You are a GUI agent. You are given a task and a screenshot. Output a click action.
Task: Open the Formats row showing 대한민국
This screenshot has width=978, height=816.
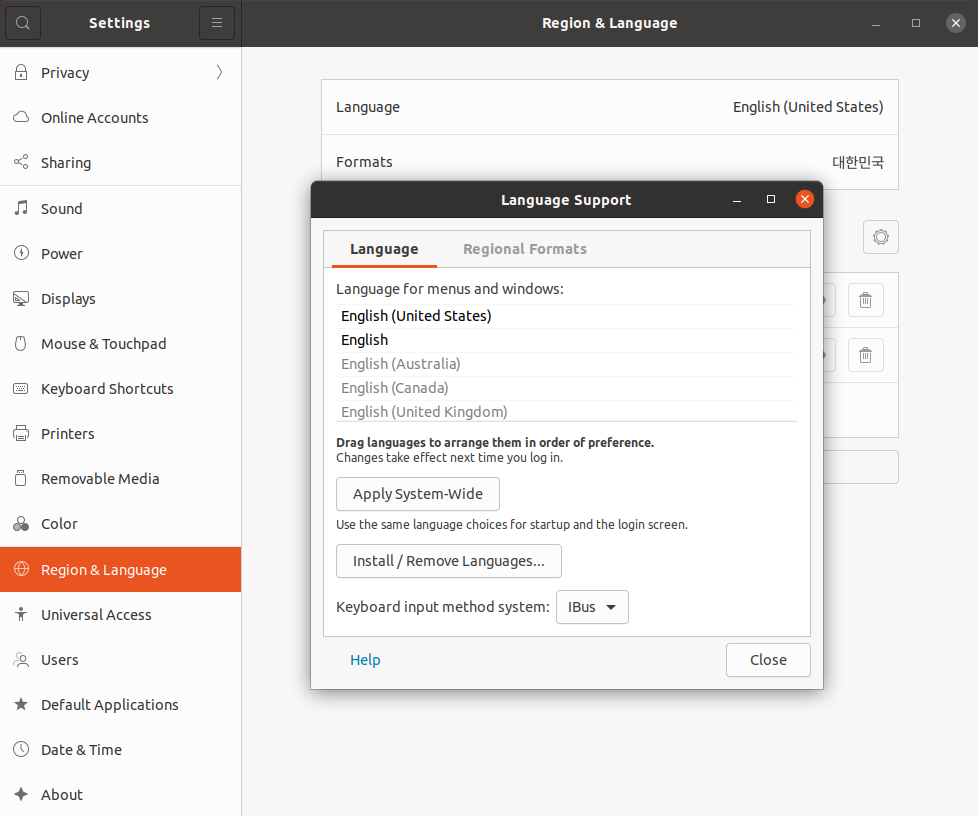click(609, 162)
